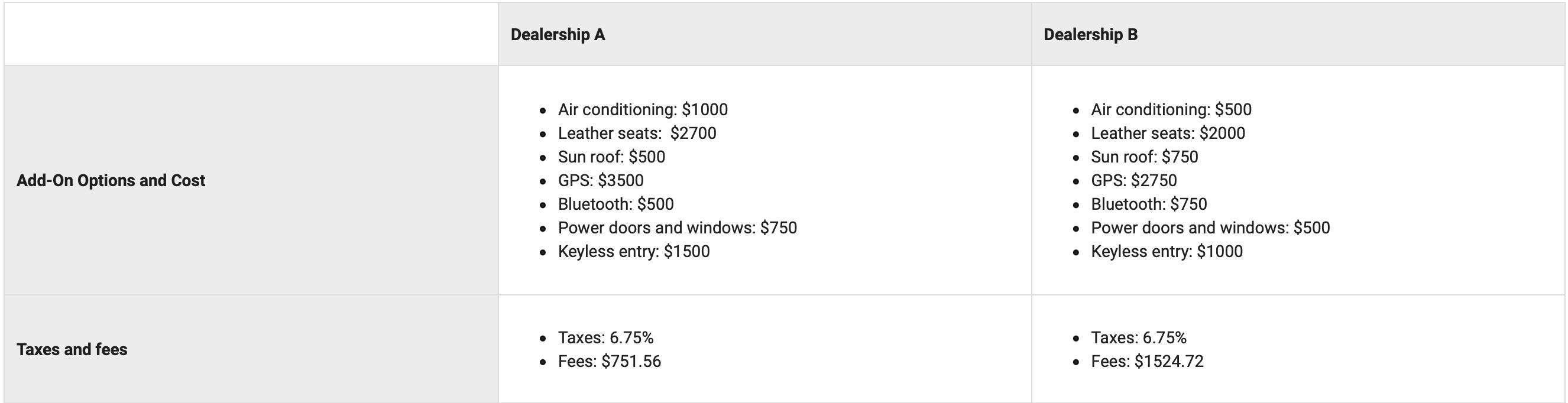The width and height of the screenshot is (1568, 403).
Task: Click the Bluetooth: $750 entry
Action: click(x=1149, y=204)
